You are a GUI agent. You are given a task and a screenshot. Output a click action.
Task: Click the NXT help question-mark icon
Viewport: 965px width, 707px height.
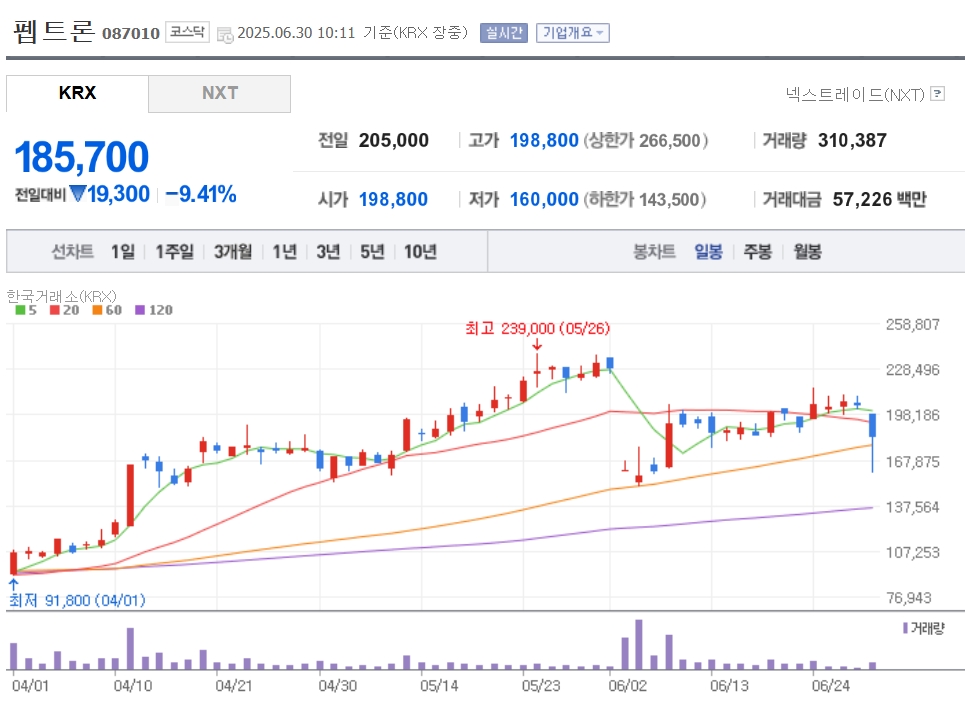click(x=937, y=94)
